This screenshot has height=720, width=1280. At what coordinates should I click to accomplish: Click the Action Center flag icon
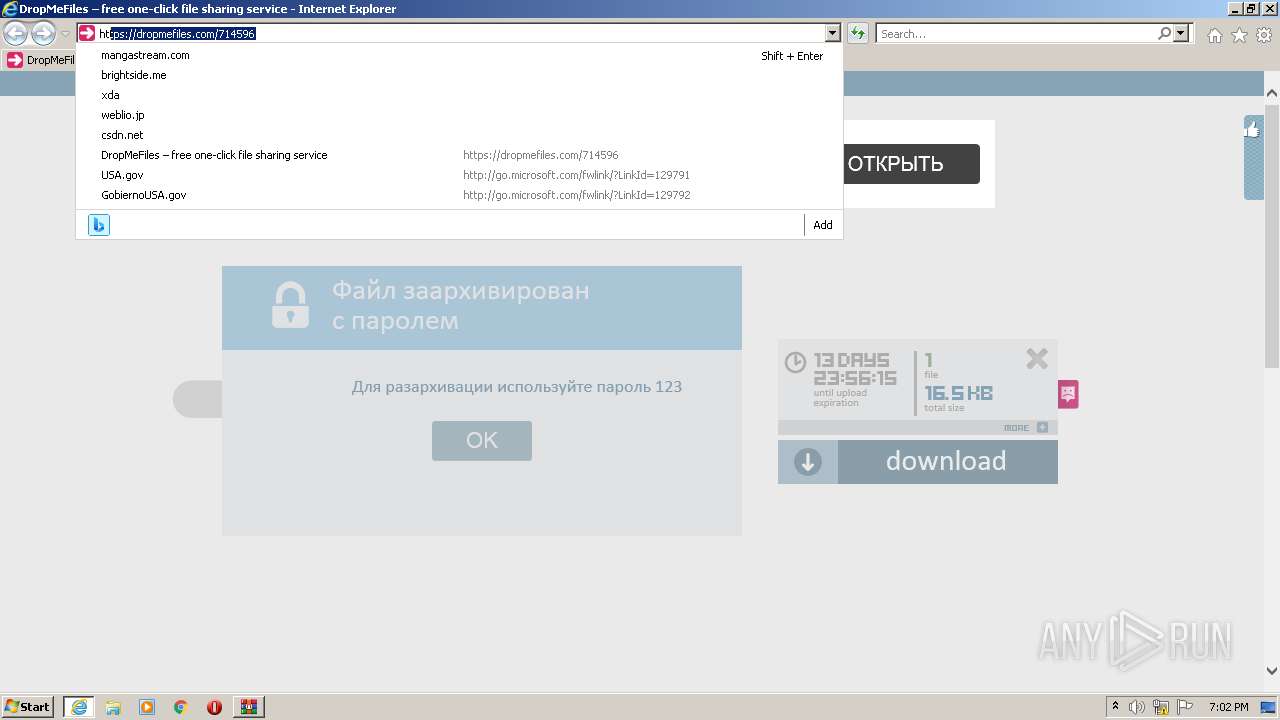tap(1185, 707)
